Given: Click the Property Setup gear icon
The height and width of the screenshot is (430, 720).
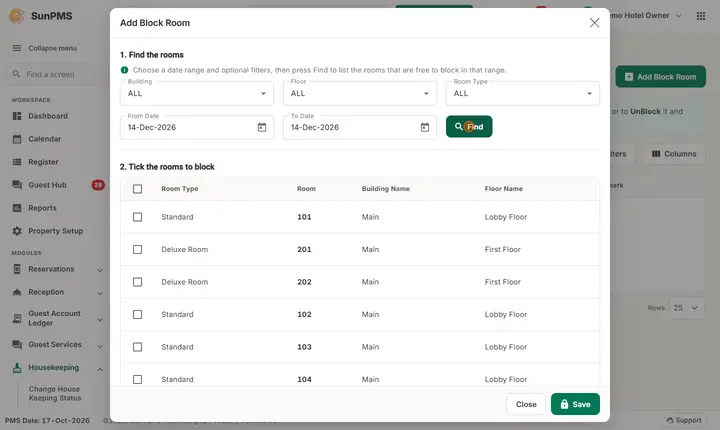Looking at the screenshot, I should (x=17, y=231).
